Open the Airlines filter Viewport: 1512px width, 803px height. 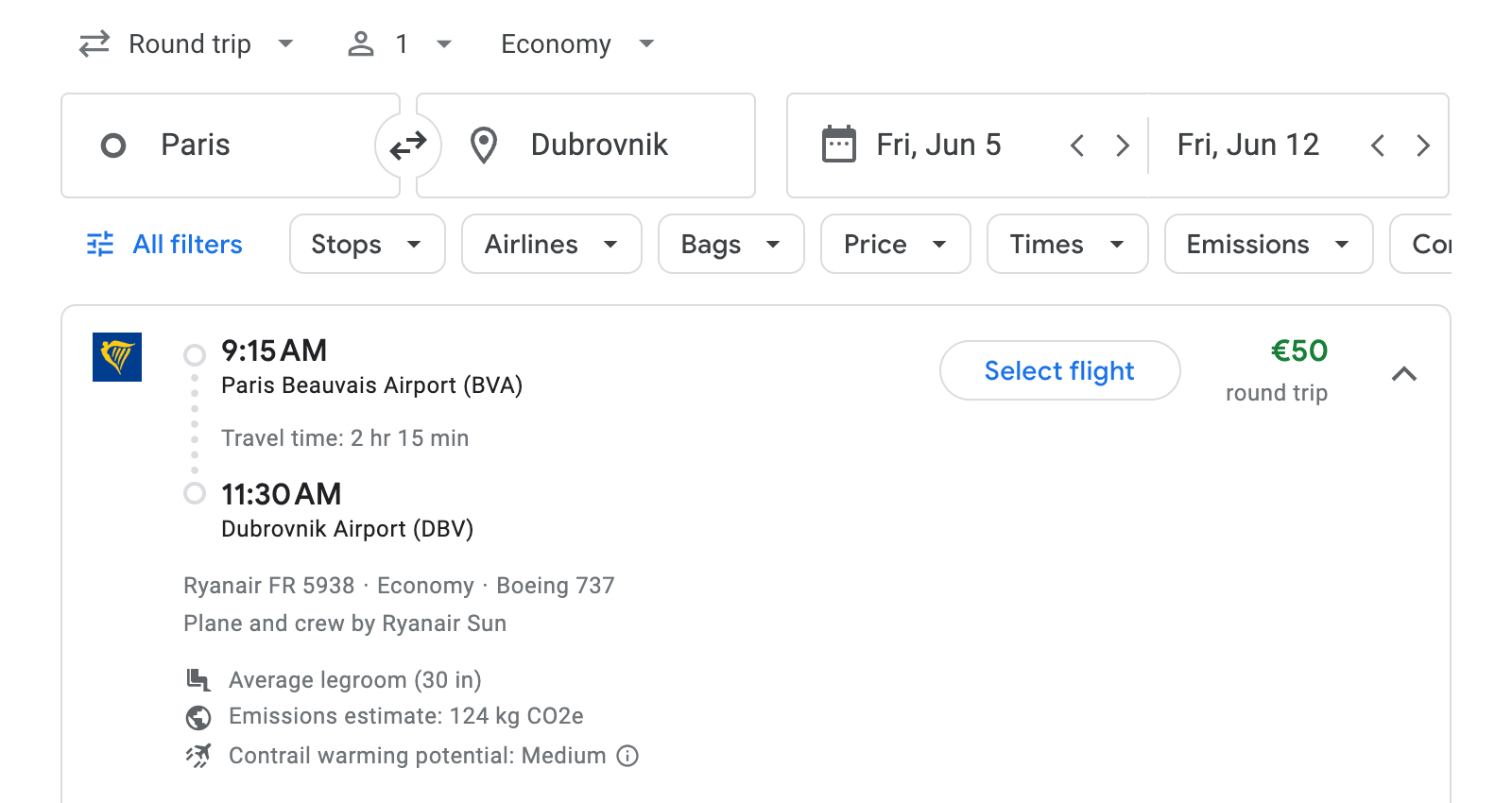pos(551,244)
